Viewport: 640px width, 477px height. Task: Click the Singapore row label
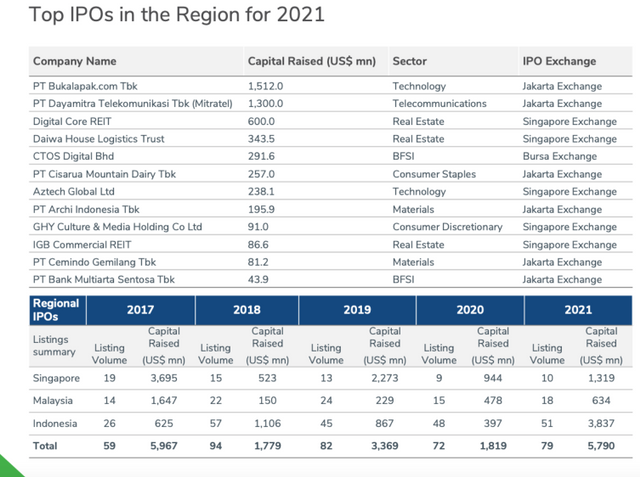58,378
